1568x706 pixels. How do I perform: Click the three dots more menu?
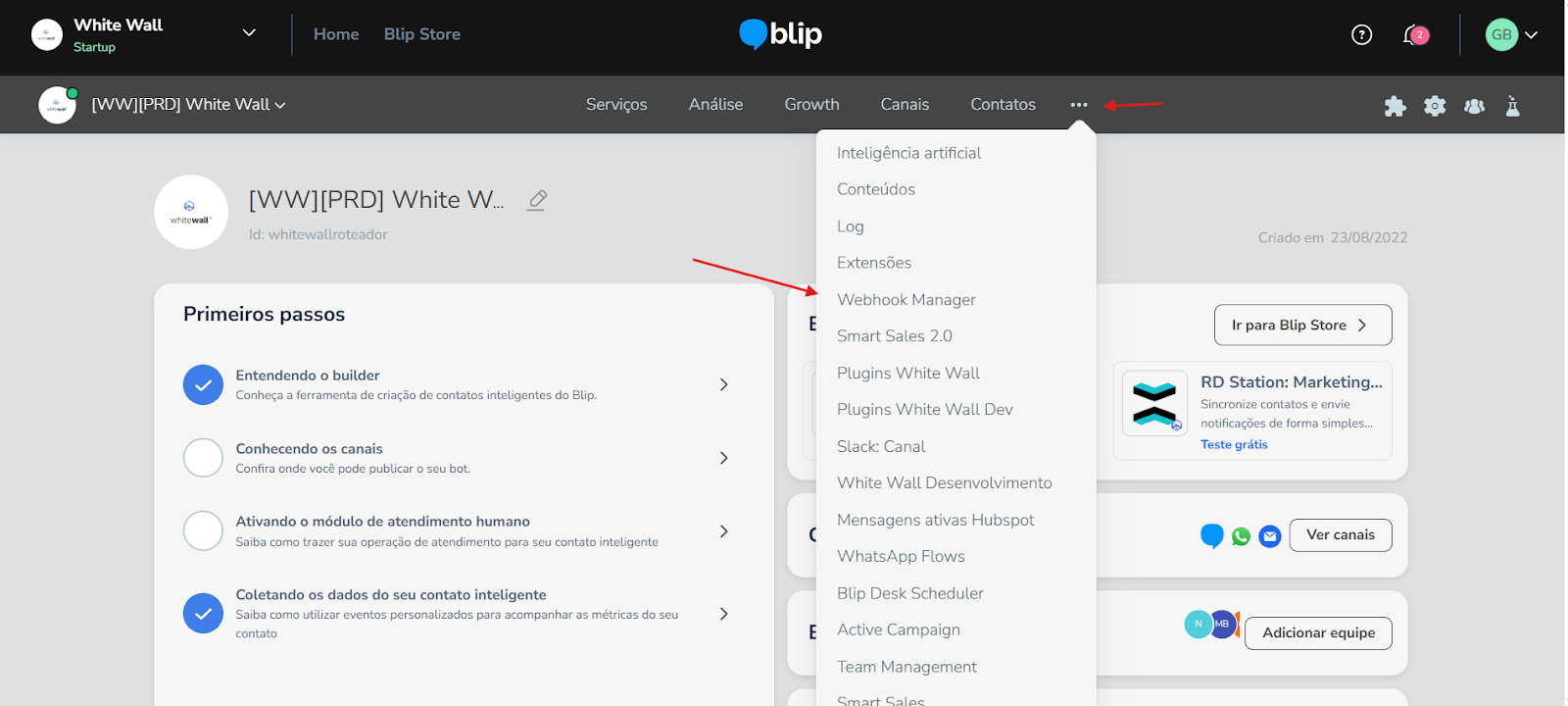coord(1079,105)
